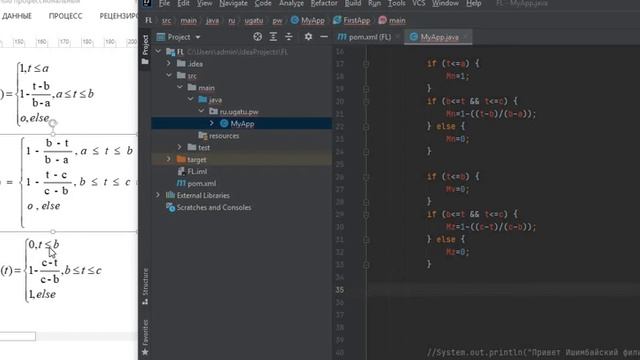640x360 pixels.
Task: Click the '0, t ≤ b' formula text in document
Action: coord(44,244)
